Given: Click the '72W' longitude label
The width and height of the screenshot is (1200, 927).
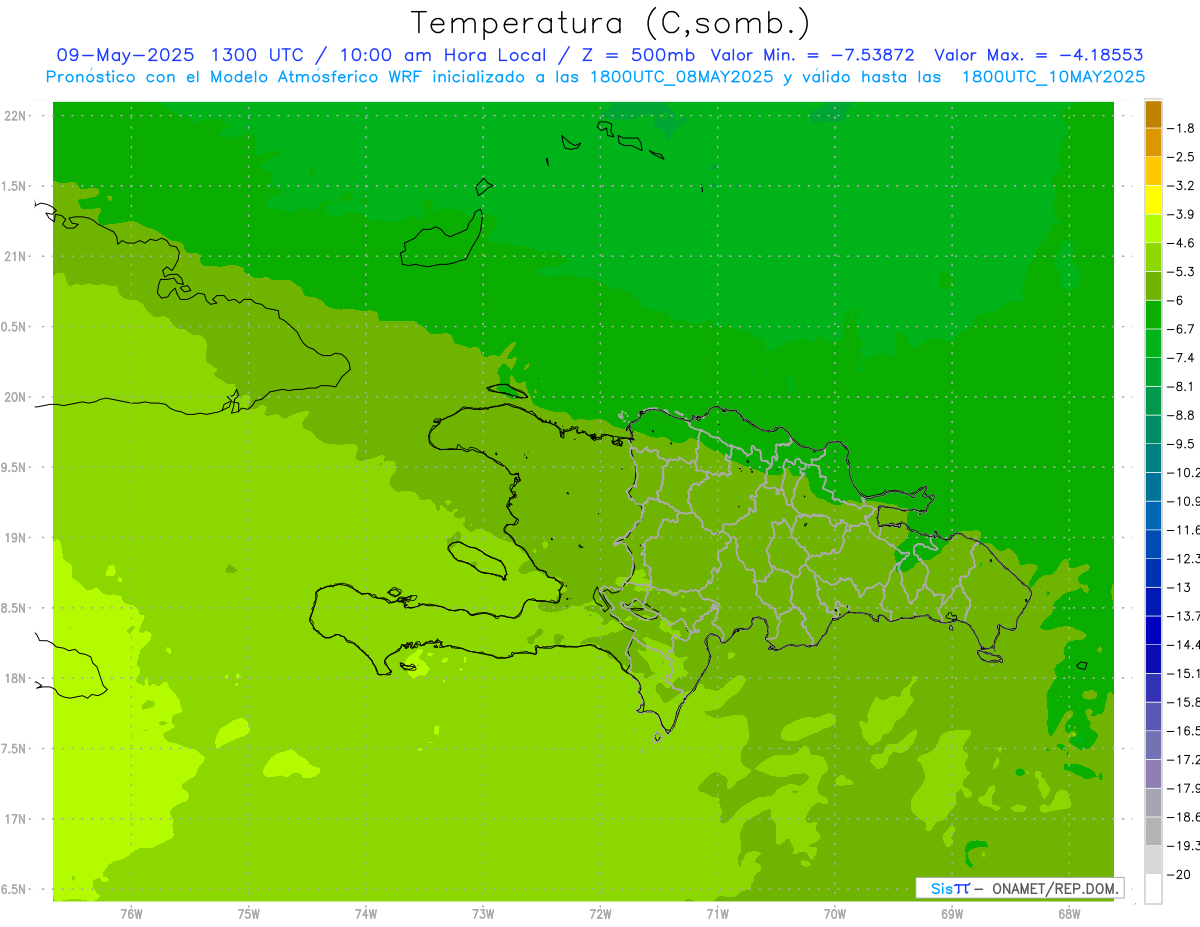Looking at the screenshot, I should coord(600,914).
